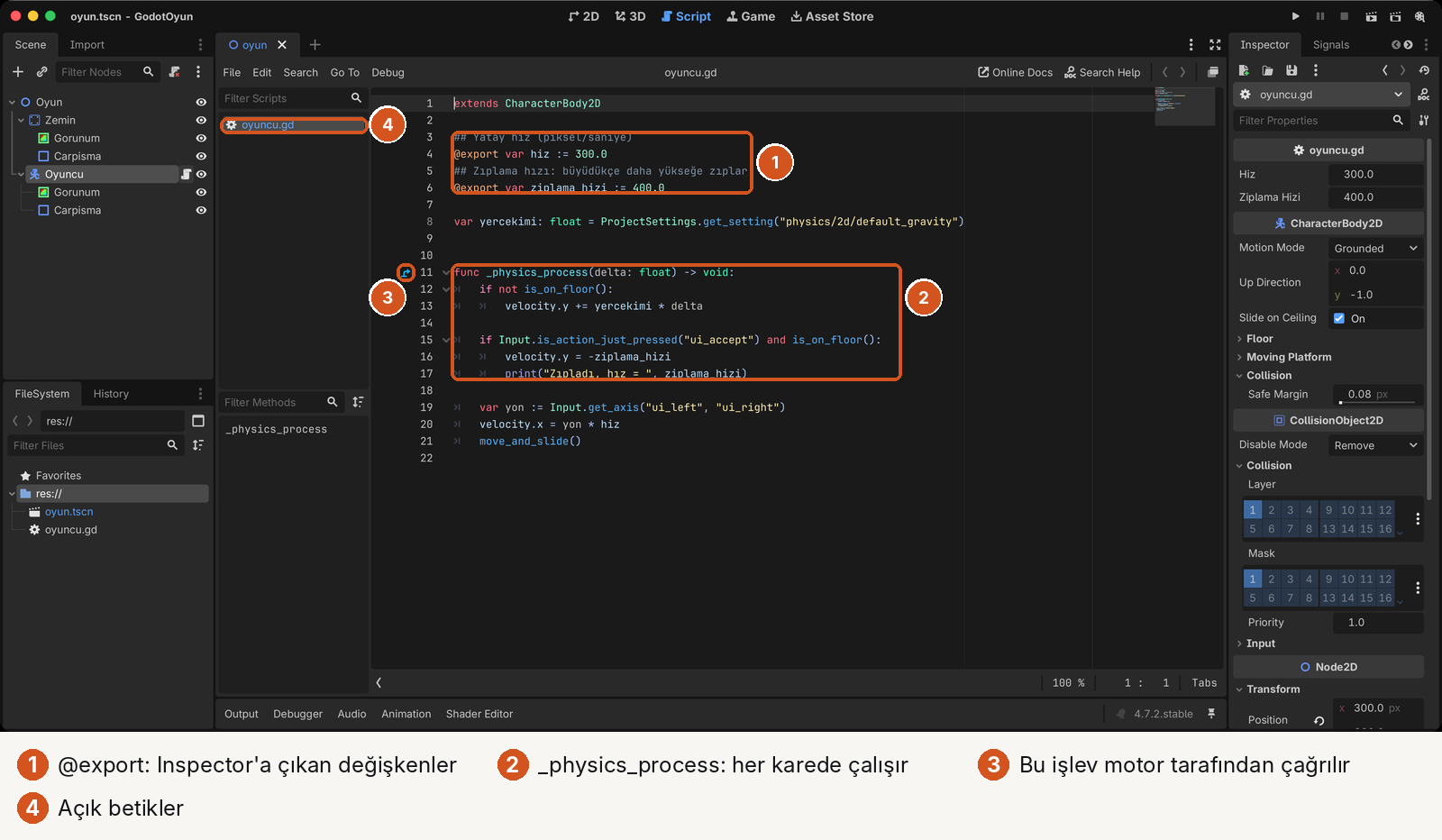Image resolution: width=1442 pixels, height=840 pixels.
Task: Reset Position value with revert icon
Action: point(1319,720)
